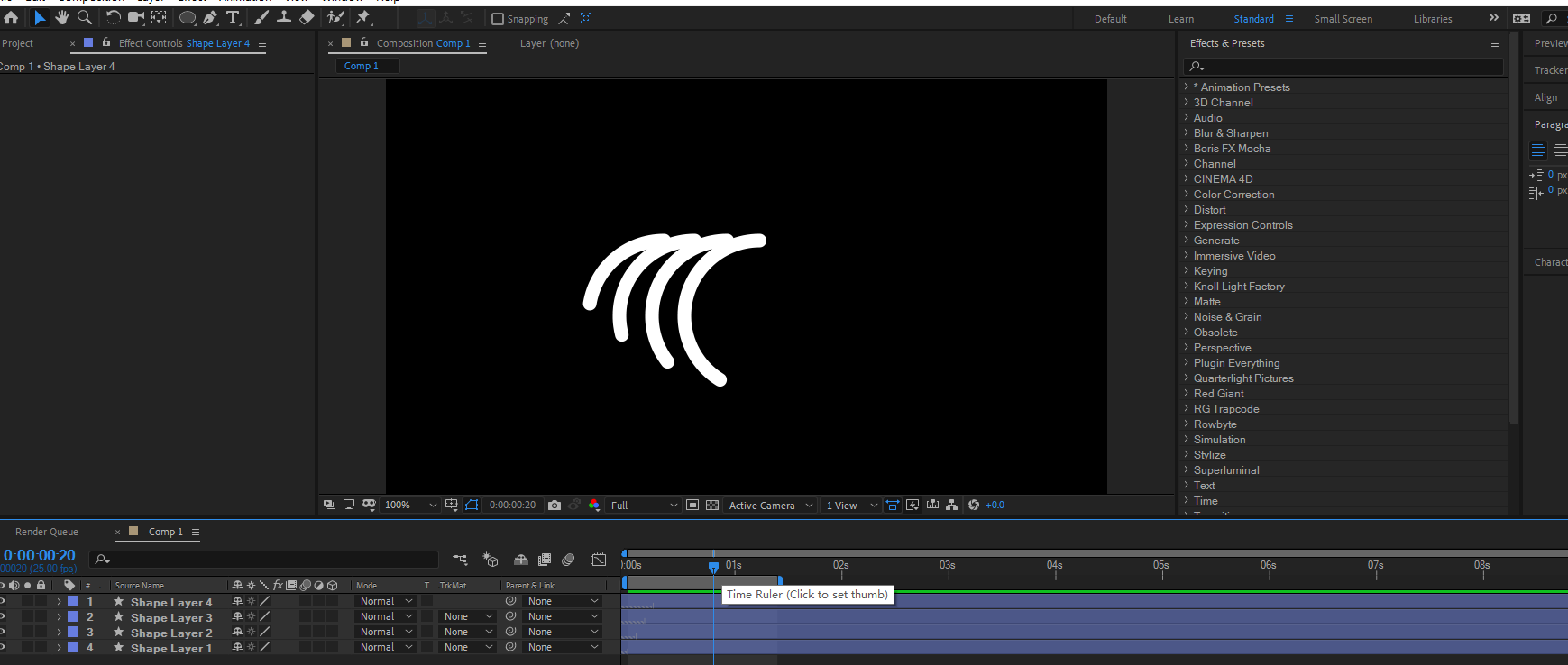Select the Puppet Pin tool
The width and height of the screenshot is (1568, 665).
[363, 18]
